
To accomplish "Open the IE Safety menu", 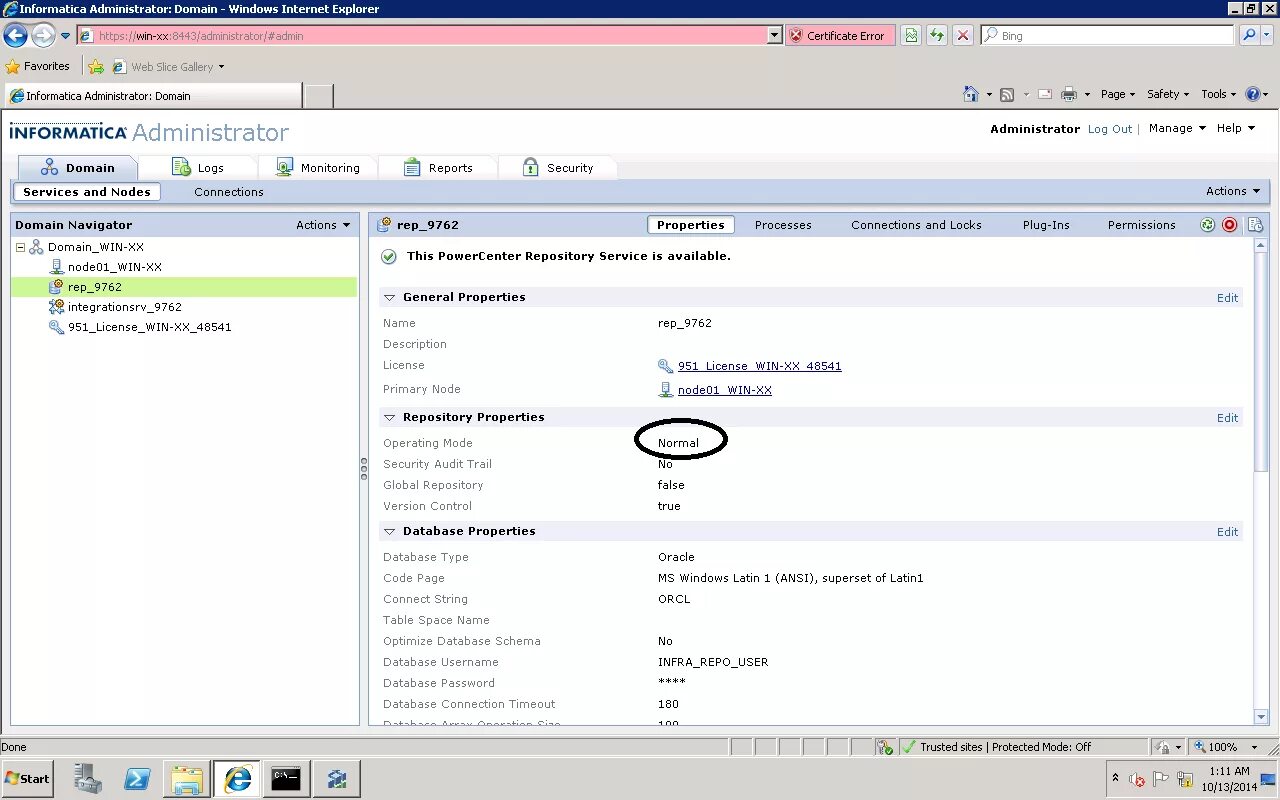I will pyautogui.click(x=1167, y=94).
